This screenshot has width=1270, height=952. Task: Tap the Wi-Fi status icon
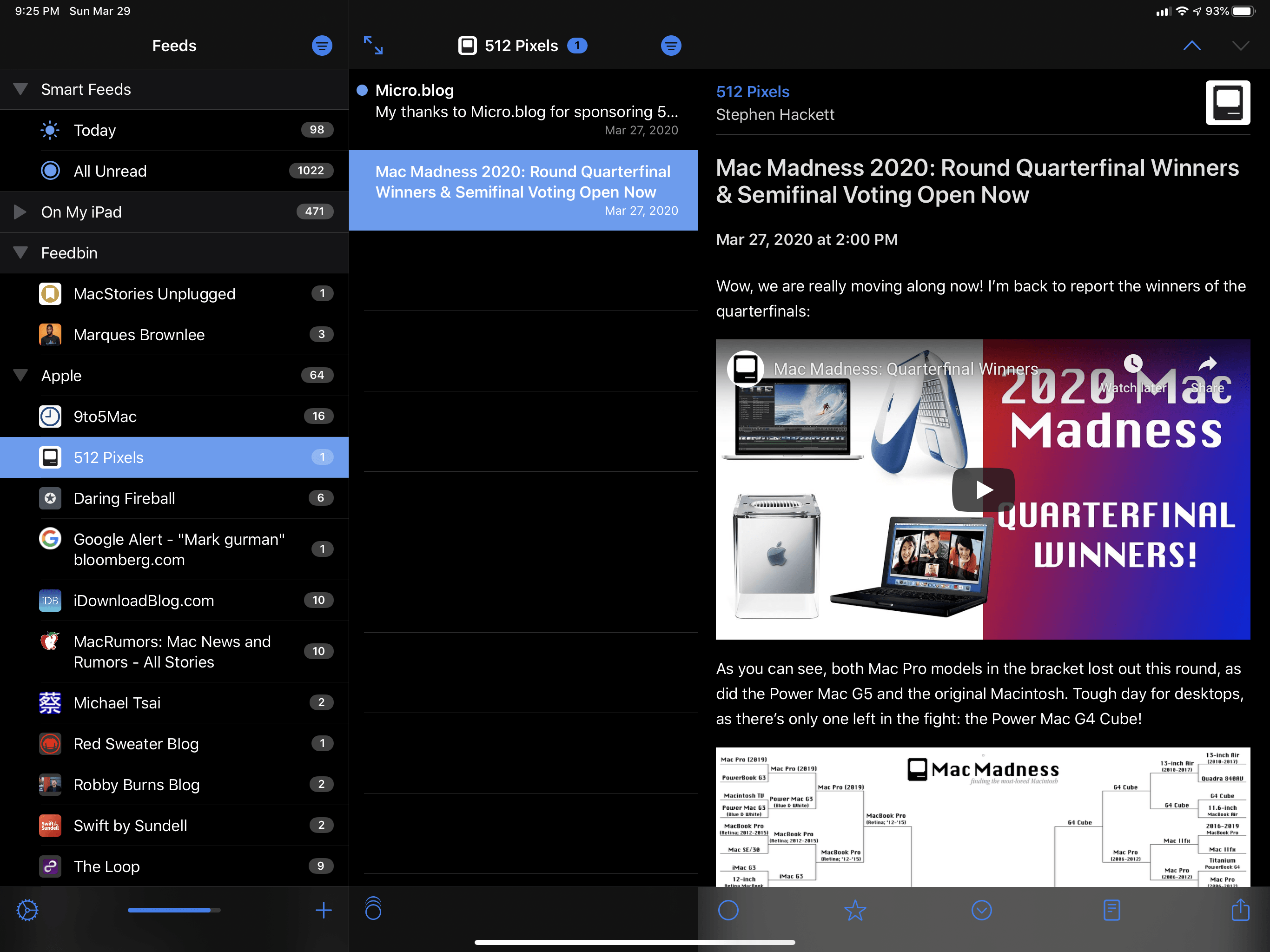tap(1182, 11)
